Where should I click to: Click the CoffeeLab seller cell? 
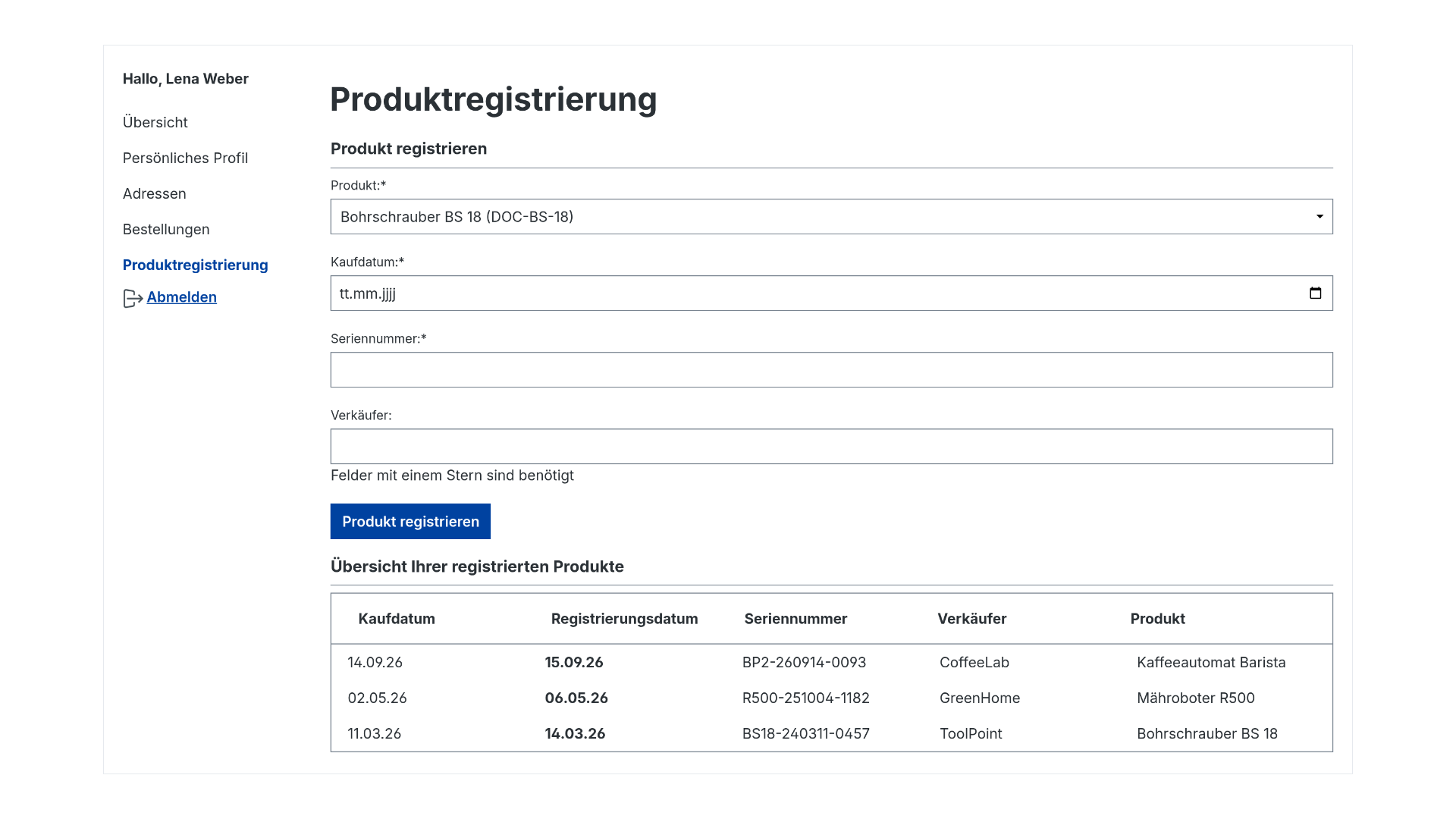[x=974, y=662]
